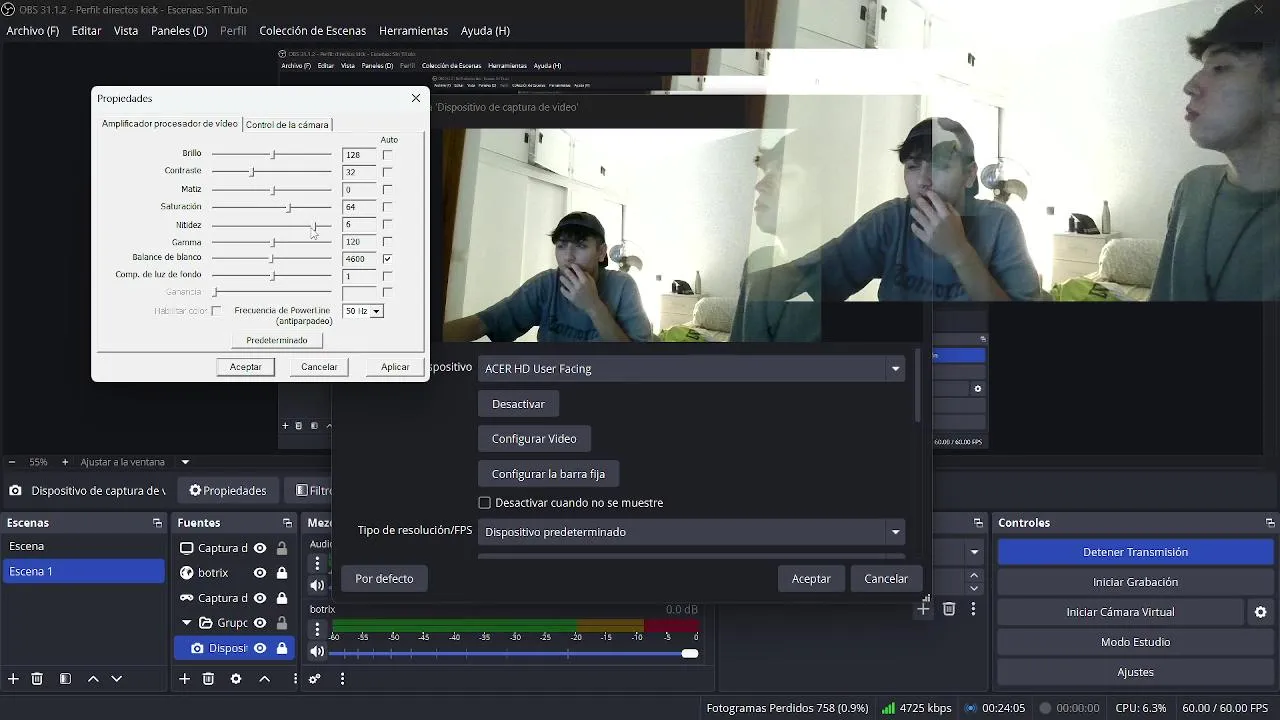The image size is (1280, 720).
Task: Move the source up with the Fuentes arrow
Action: pos(264,679)
